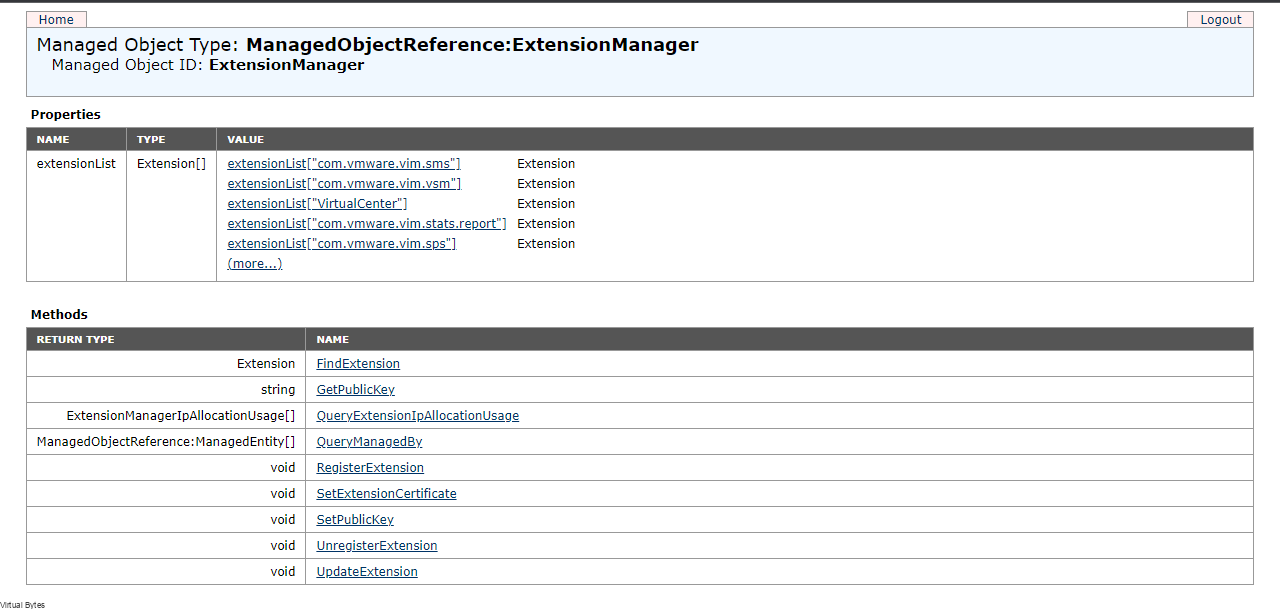Viewport: 1280px width, 609px height.
Task: Invoke the SetPublicKey method
Action: point(354,519)
